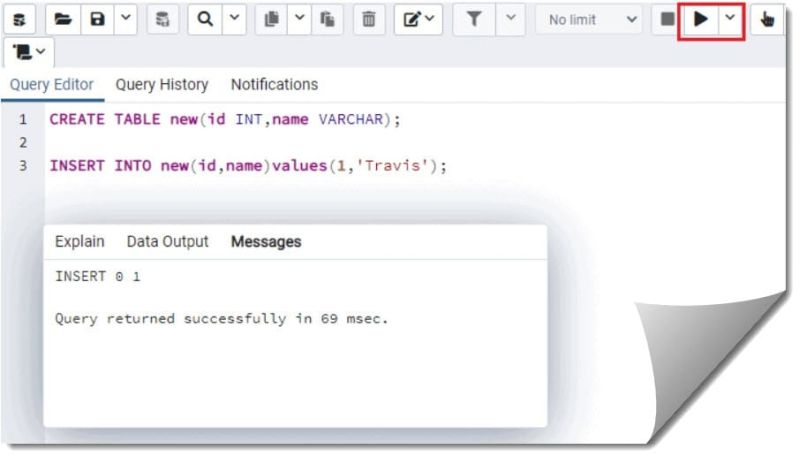The image size is (799, 457).
Task: Expand the save options dropdown arrow
Action: [x=125, y=20]
